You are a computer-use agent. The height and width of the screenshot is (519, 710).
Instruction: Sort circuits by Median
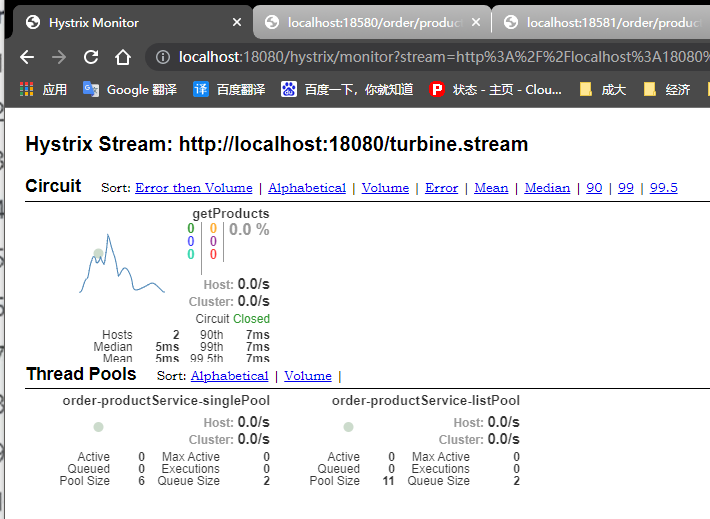click(x=547, y=187)
